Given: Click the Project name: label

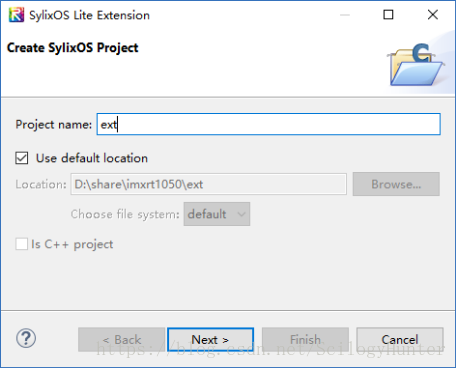Looking at the screenshot, I should coord(53,125).
